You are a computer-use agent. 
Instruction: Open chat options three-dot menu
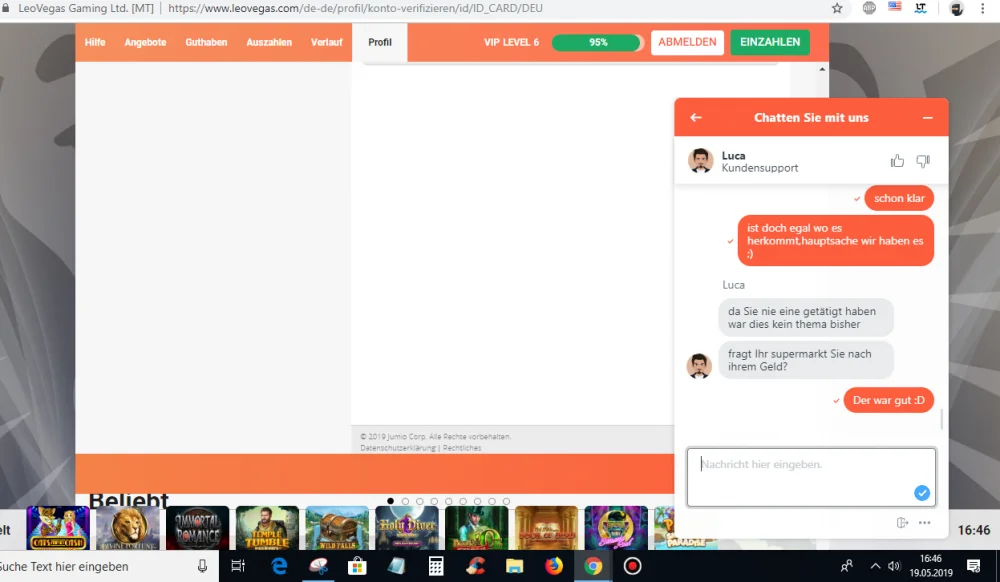[x=924, y=523]
